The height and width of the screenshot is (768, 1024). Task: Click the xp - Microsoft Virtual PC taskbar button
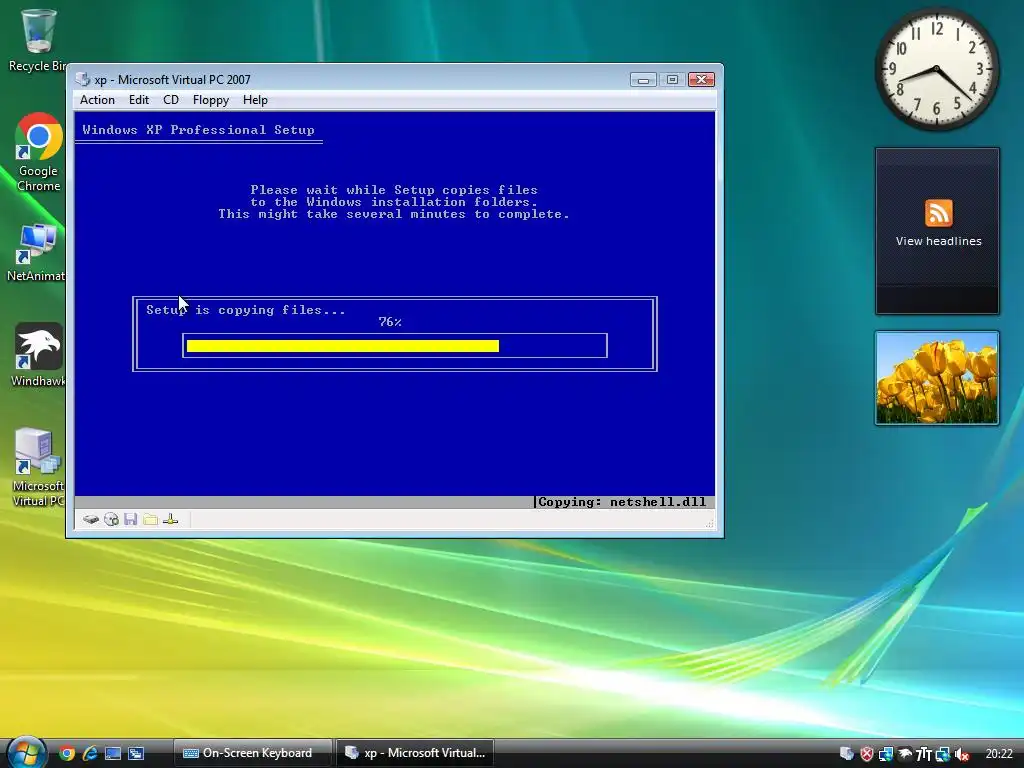tap(415, 753)
